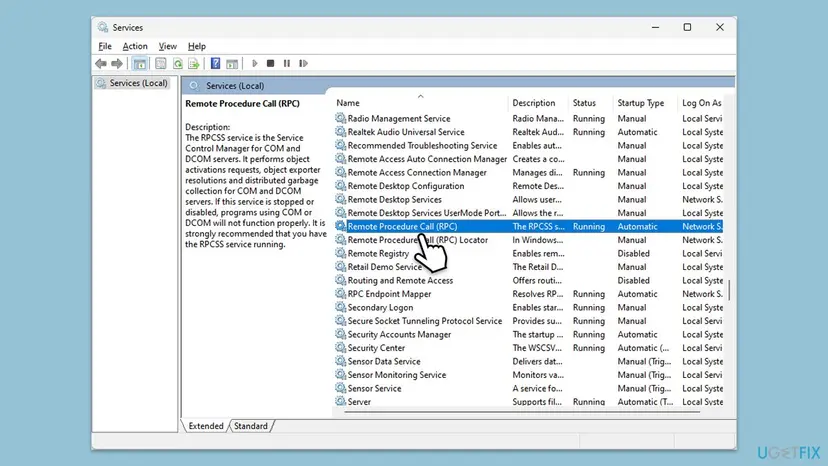Sort by the Description column header
The image size is (828, 466).
[538, 103]
